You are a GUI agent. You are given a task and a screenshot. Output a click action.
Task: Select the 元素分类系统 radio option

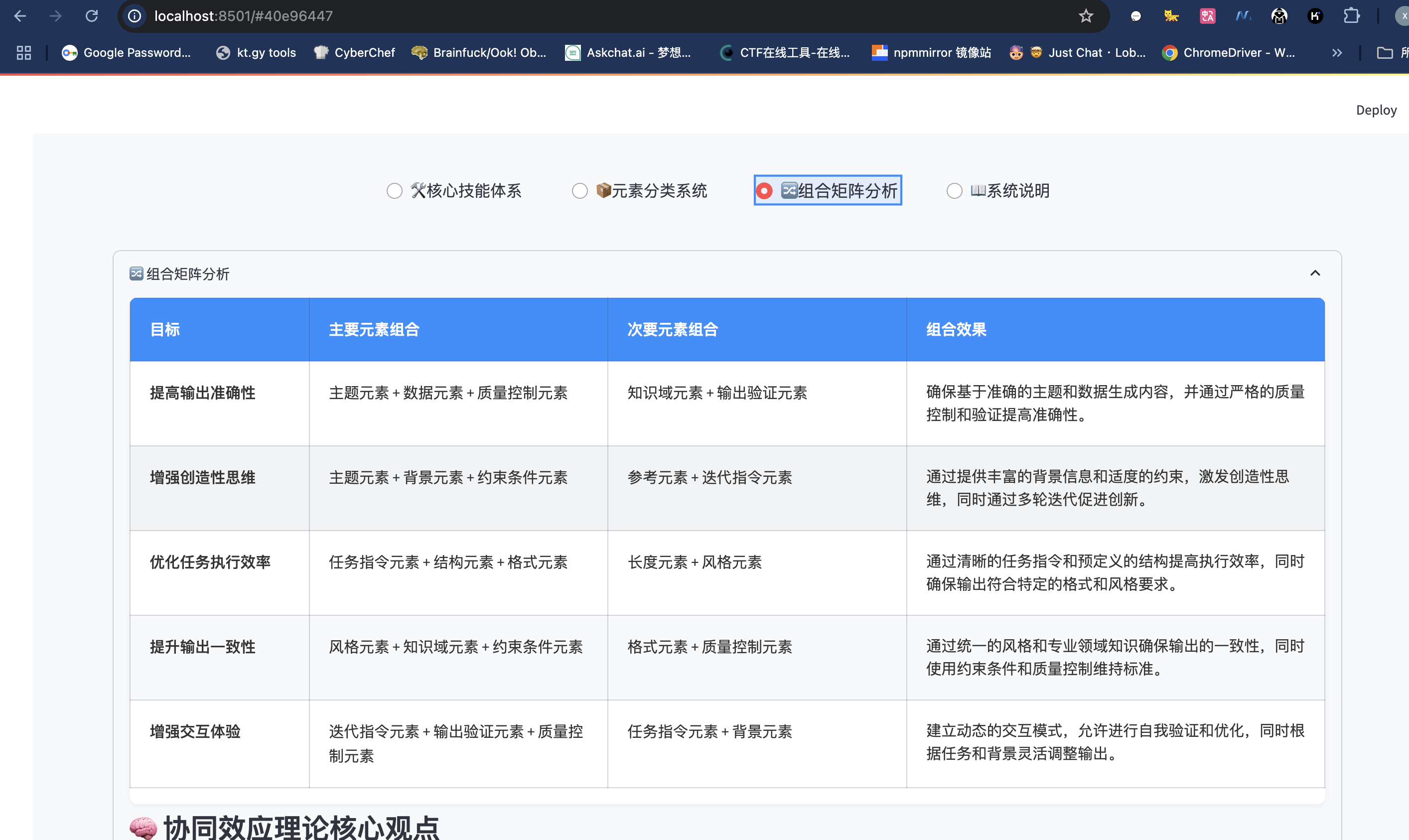579,191
